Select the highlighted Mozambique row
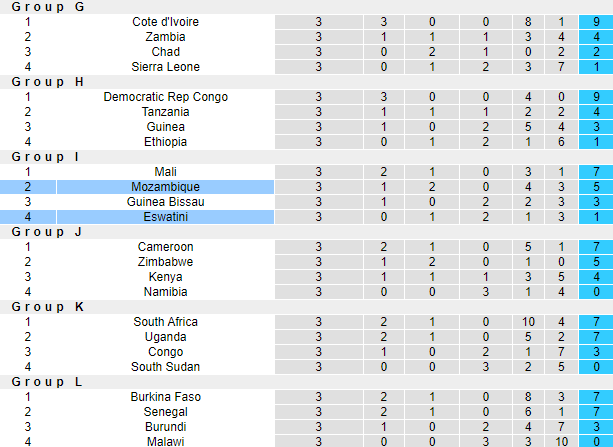This screenshot has width=613, height=447. coord(165,187)
